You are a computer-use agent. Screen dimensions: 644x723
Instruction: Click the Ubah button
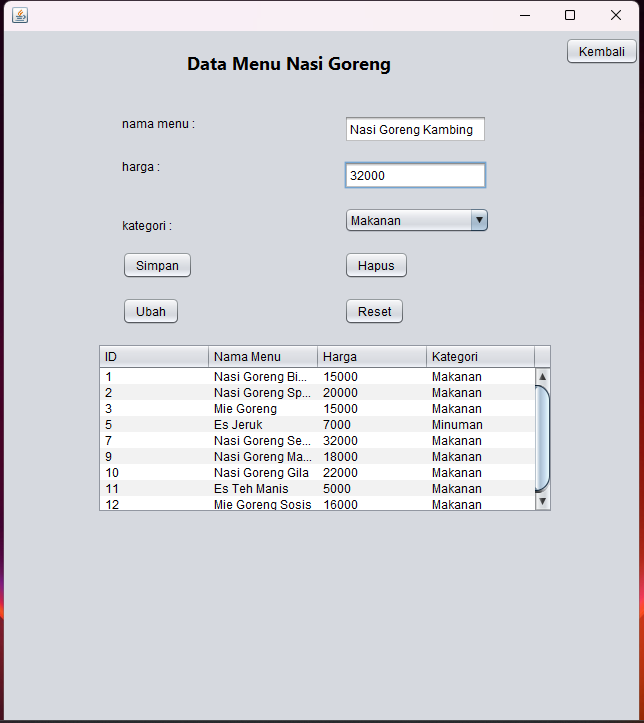point(151,311)
